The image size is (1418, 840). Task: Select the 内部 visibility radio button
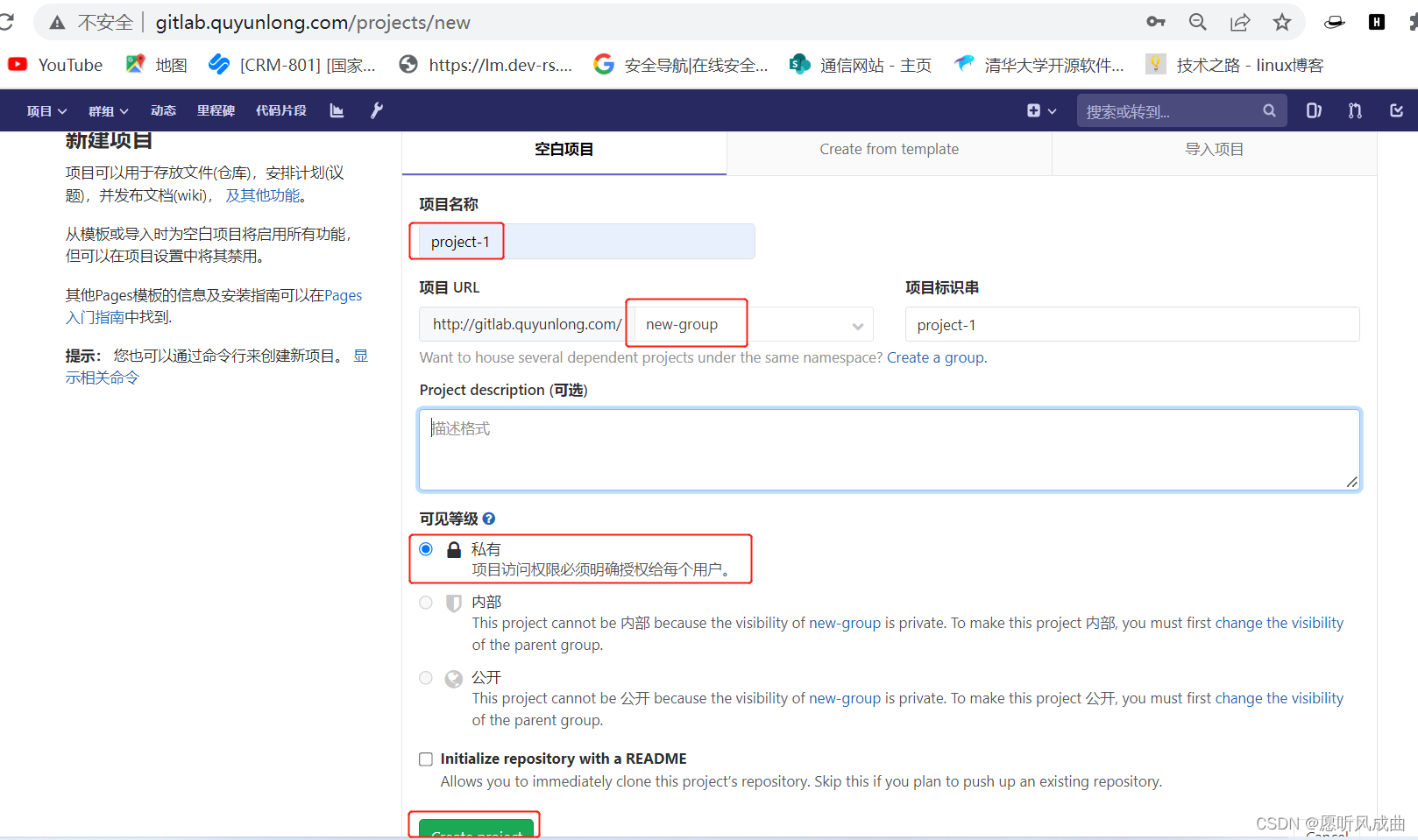point(426,603)
